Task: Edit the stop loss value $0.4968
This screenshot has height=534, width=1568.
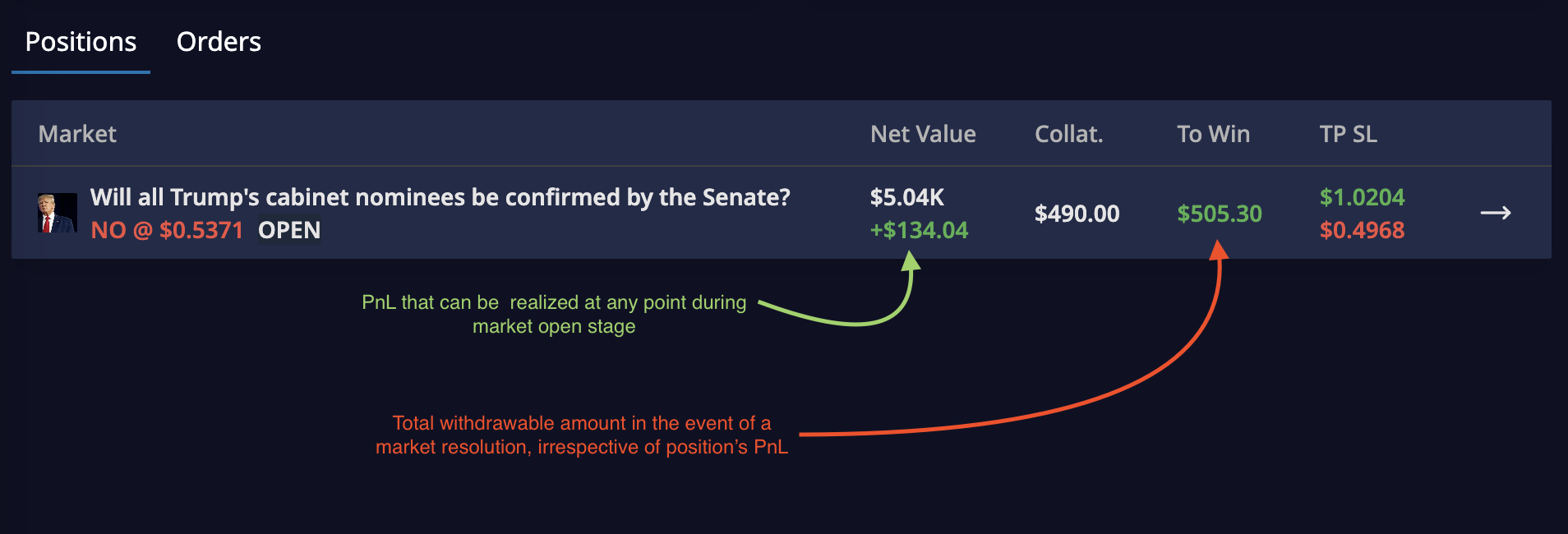Action: click(x=1362, y=230)
